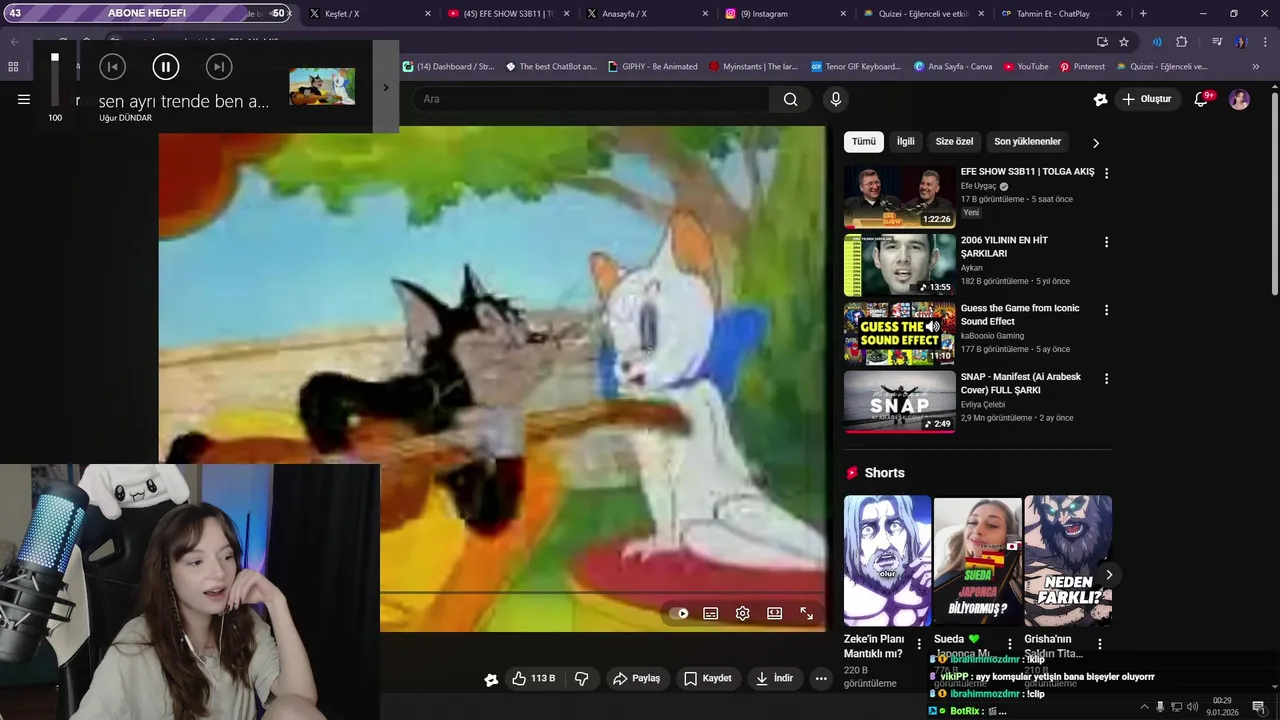
Task: Start voice search with microphone icon
Action: coord(836,99)
